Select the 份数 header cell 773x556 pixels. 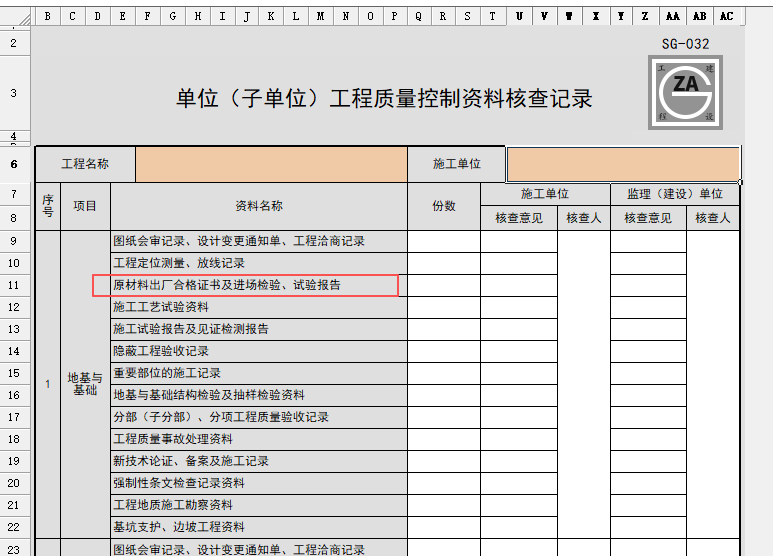pyautogui.click(x=443, y=206)
